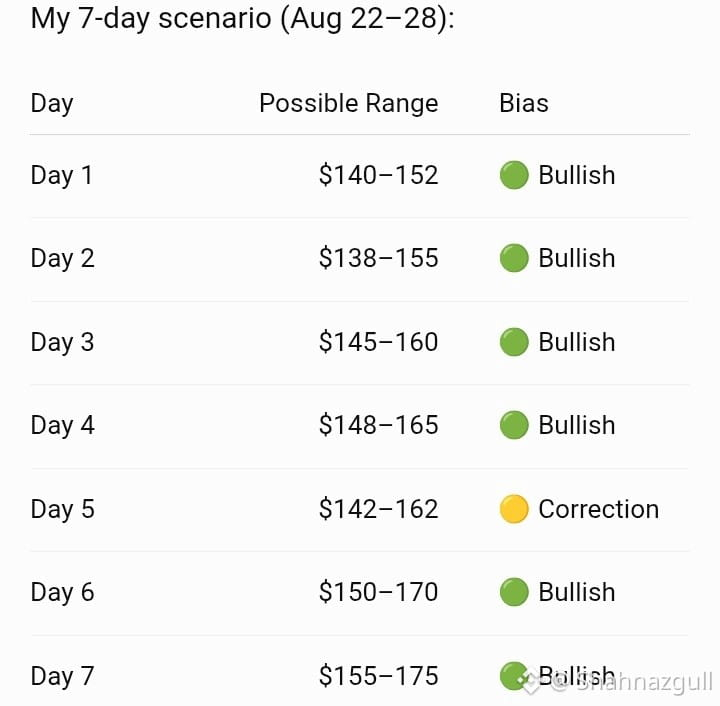Screen dimensions: 720x706
Task: Select the $140–152 range value
Action: click(x=378, y=175)
